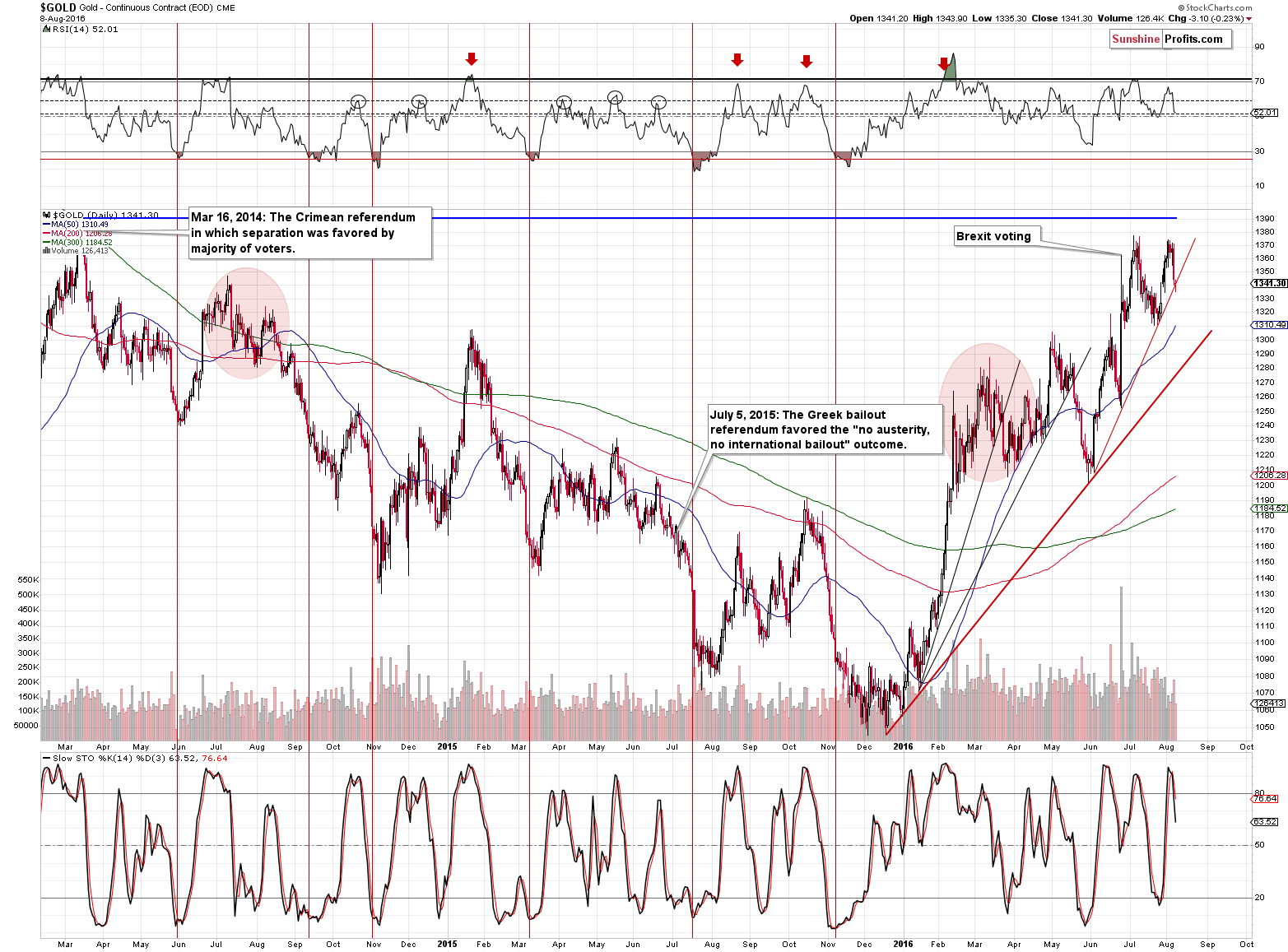Viewport: 1288px width, 952px height.
Task: Click the 76.64 stochastic value tag
Action: tap(1266, 799)
